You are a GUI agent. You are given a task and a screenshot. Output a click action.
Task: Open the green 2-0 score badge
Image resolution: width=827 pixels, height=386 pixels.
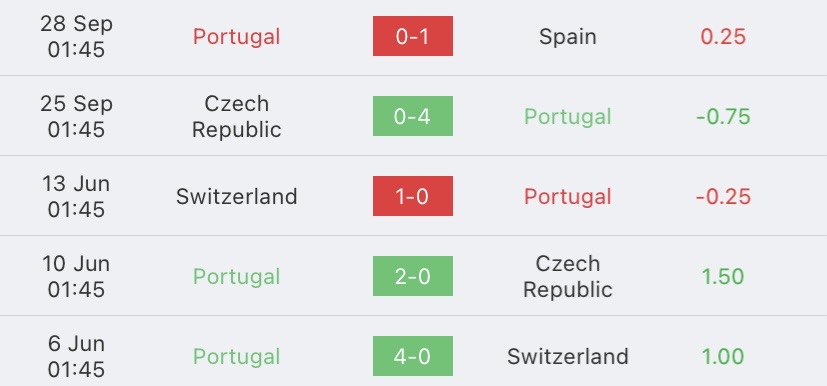tap(412, 276)
